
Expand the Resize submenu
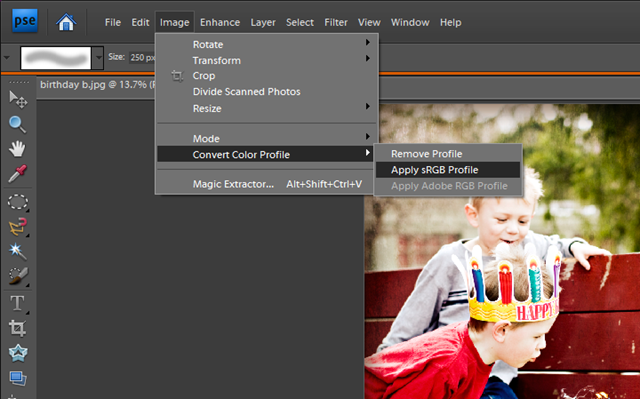click(266, 108)
